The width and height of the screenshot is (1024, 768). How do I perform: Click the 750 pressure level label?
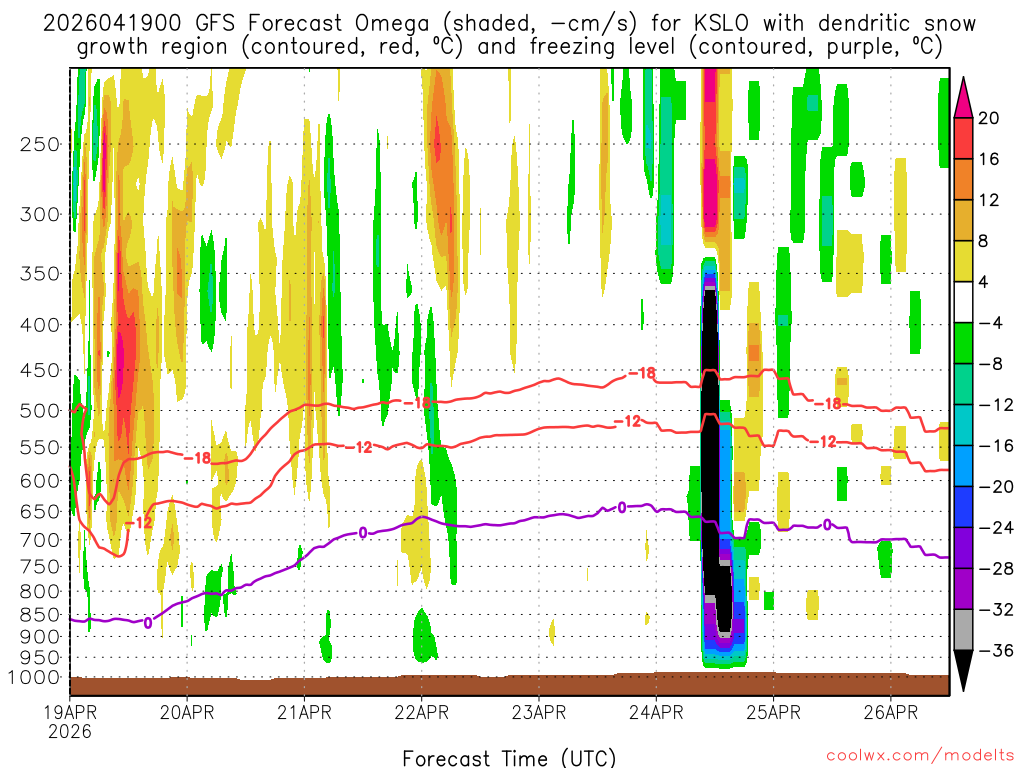tap(40, 566)
